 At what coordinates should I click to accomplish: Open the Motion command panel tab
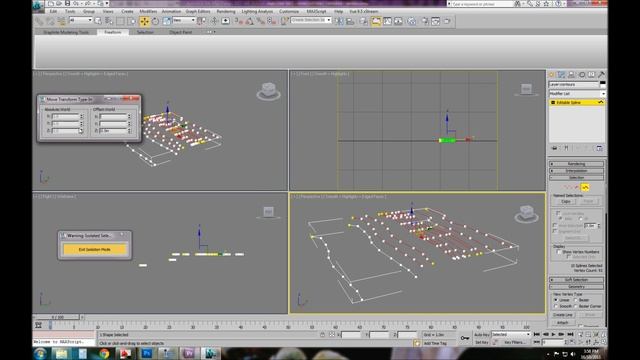click(x=582, y=75)
